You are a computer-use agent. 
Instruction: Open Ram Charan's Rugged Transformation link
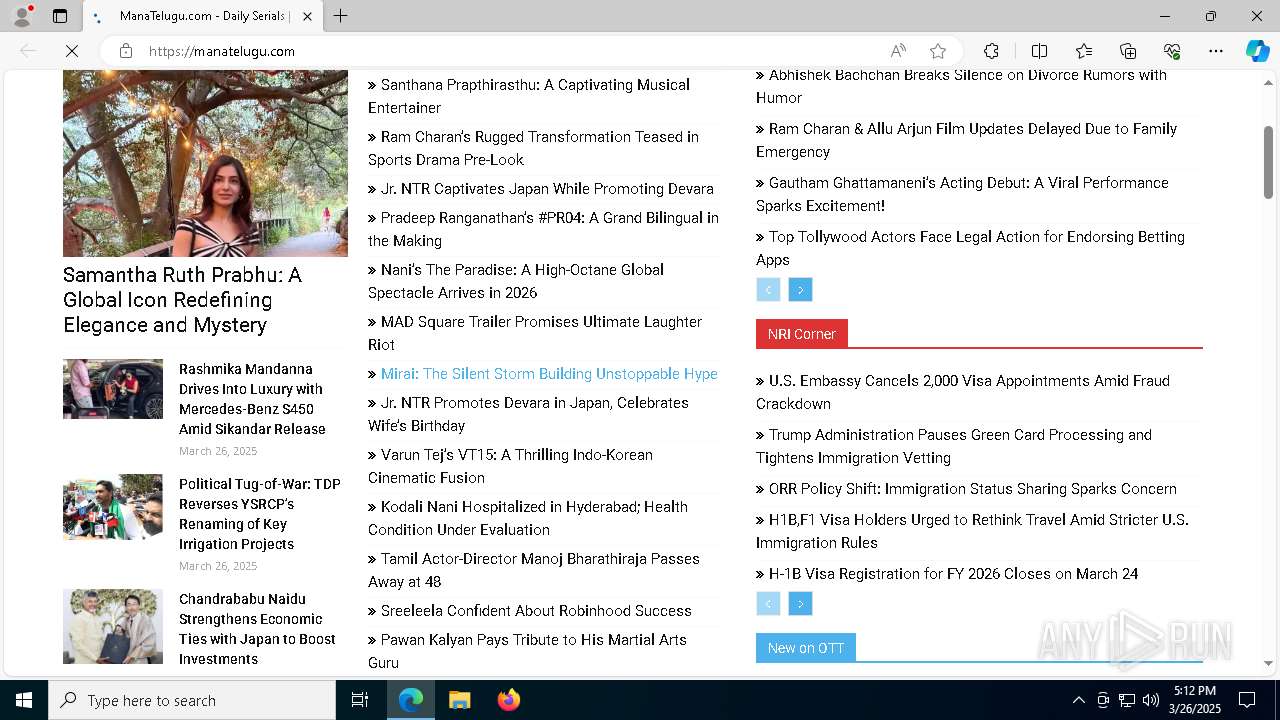coord(533,148)
